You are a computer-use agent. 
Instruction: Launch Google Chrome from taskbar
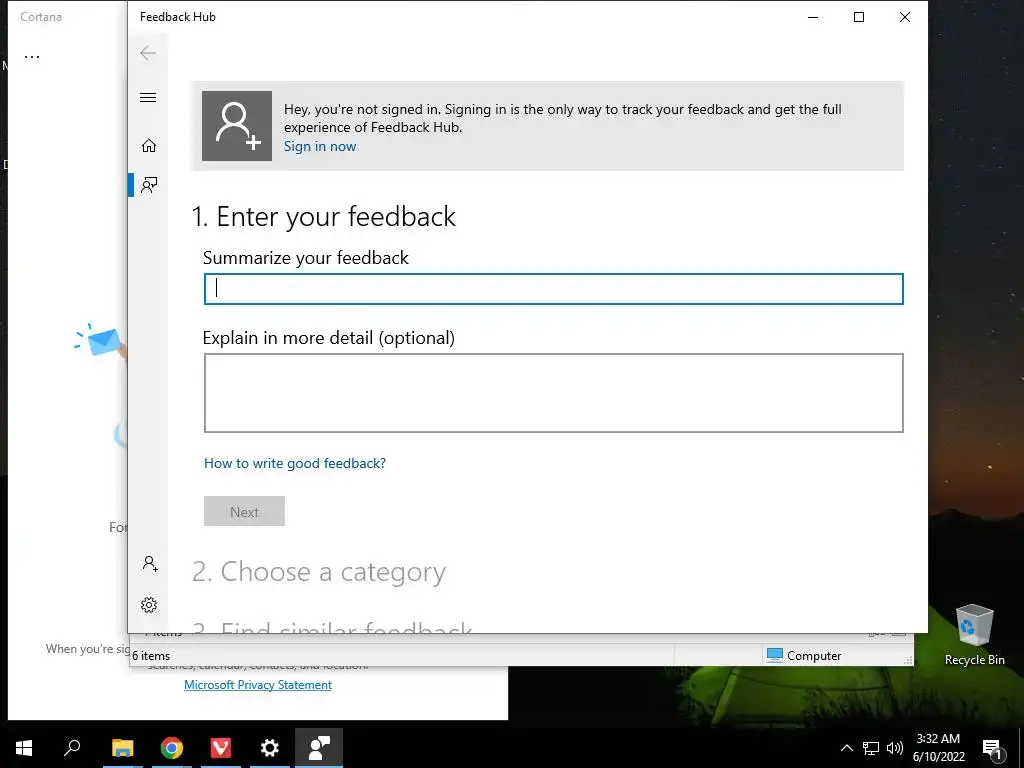(172, 748)
